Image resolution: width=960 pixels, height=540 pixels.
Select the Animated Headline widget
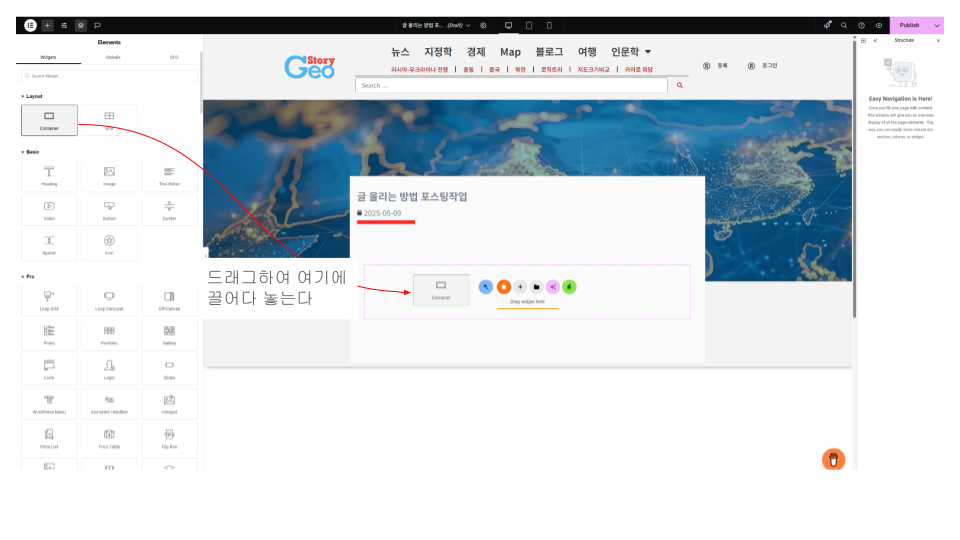pos(109,404)
